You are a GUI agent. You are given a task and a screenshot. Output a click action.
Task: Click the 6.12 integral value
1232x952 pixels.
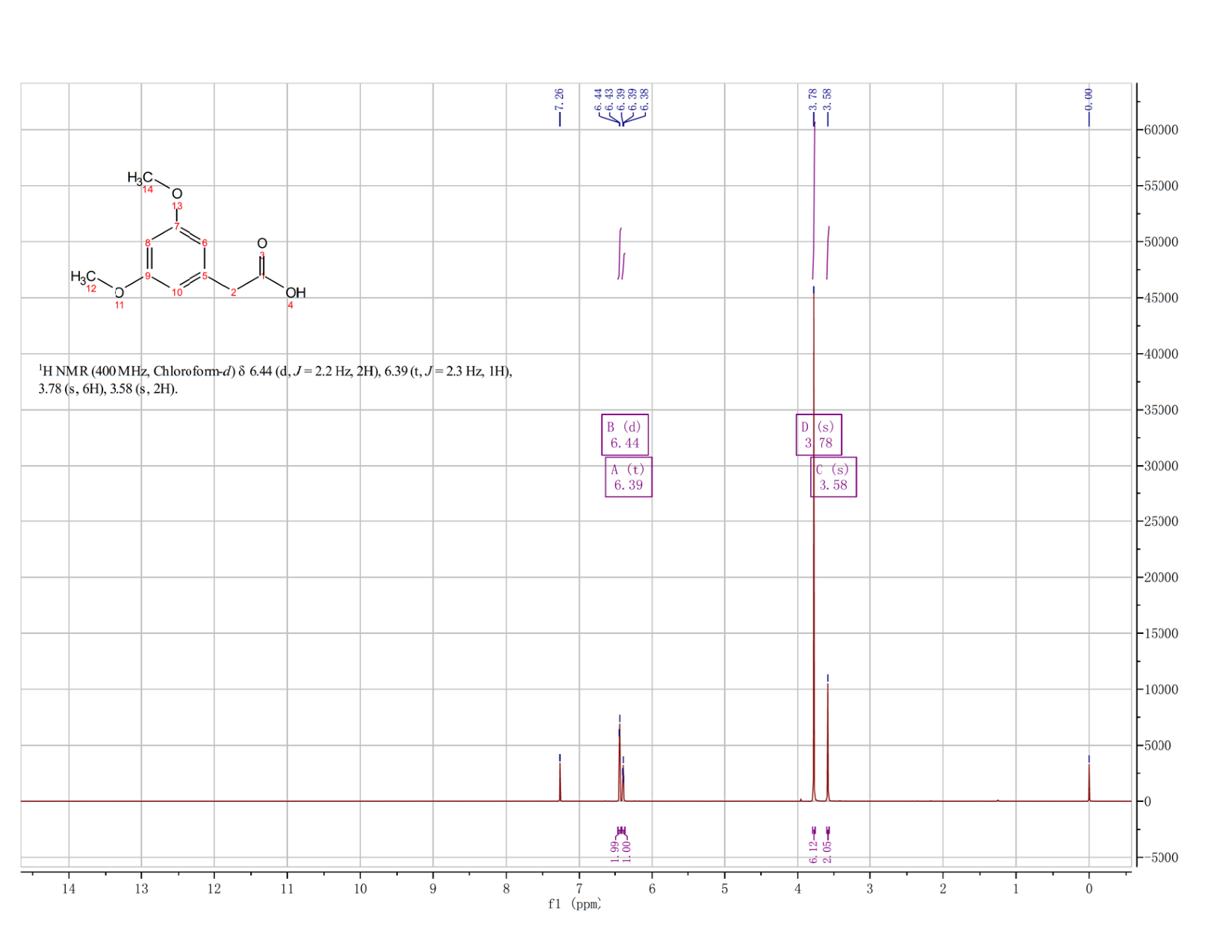813,851
